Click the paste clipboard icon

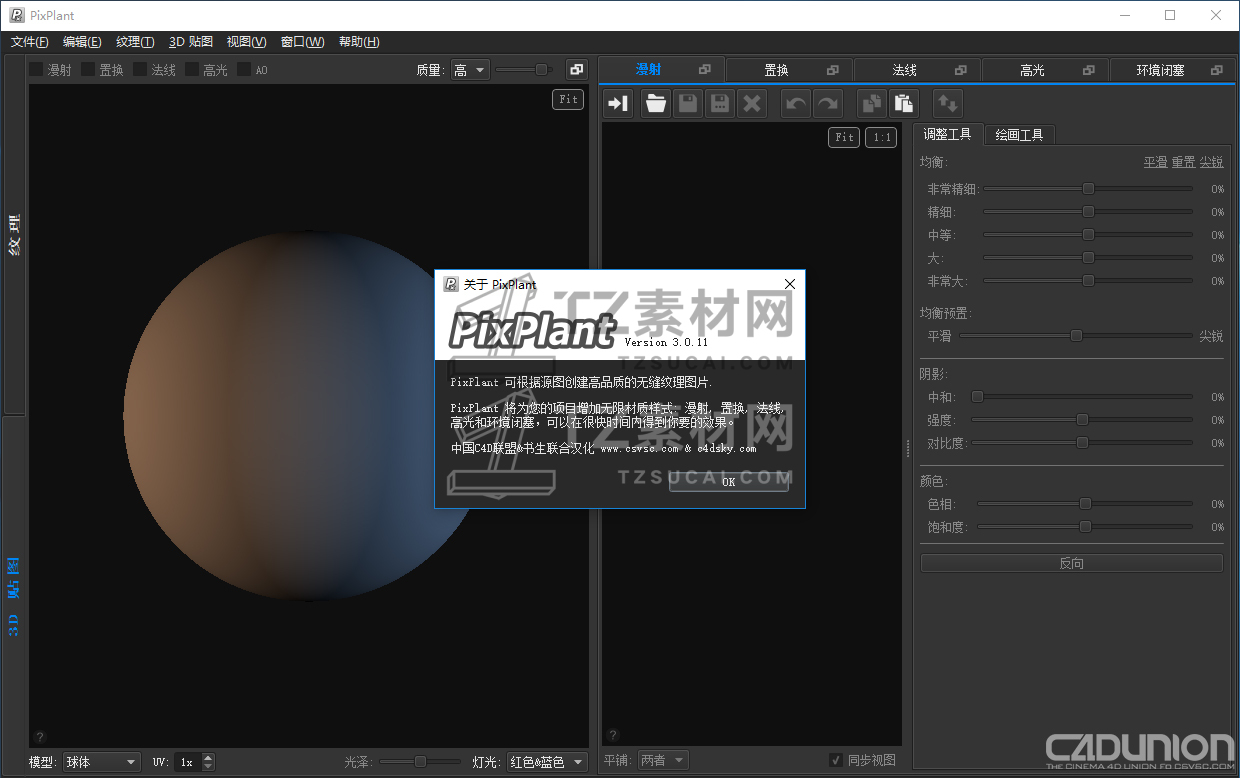coord(904,103)
